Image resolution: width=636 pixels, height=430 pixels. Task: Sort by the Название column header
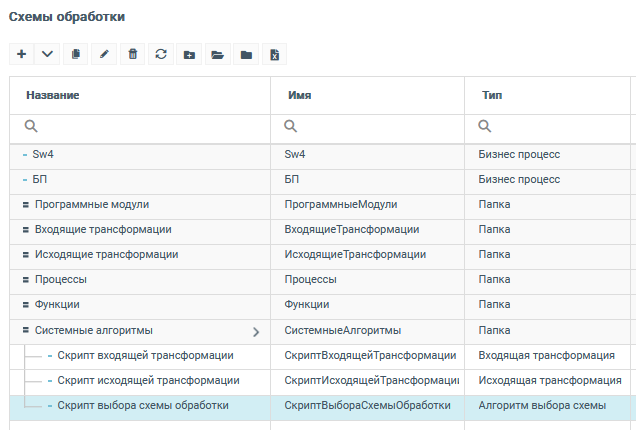[54, 95]
